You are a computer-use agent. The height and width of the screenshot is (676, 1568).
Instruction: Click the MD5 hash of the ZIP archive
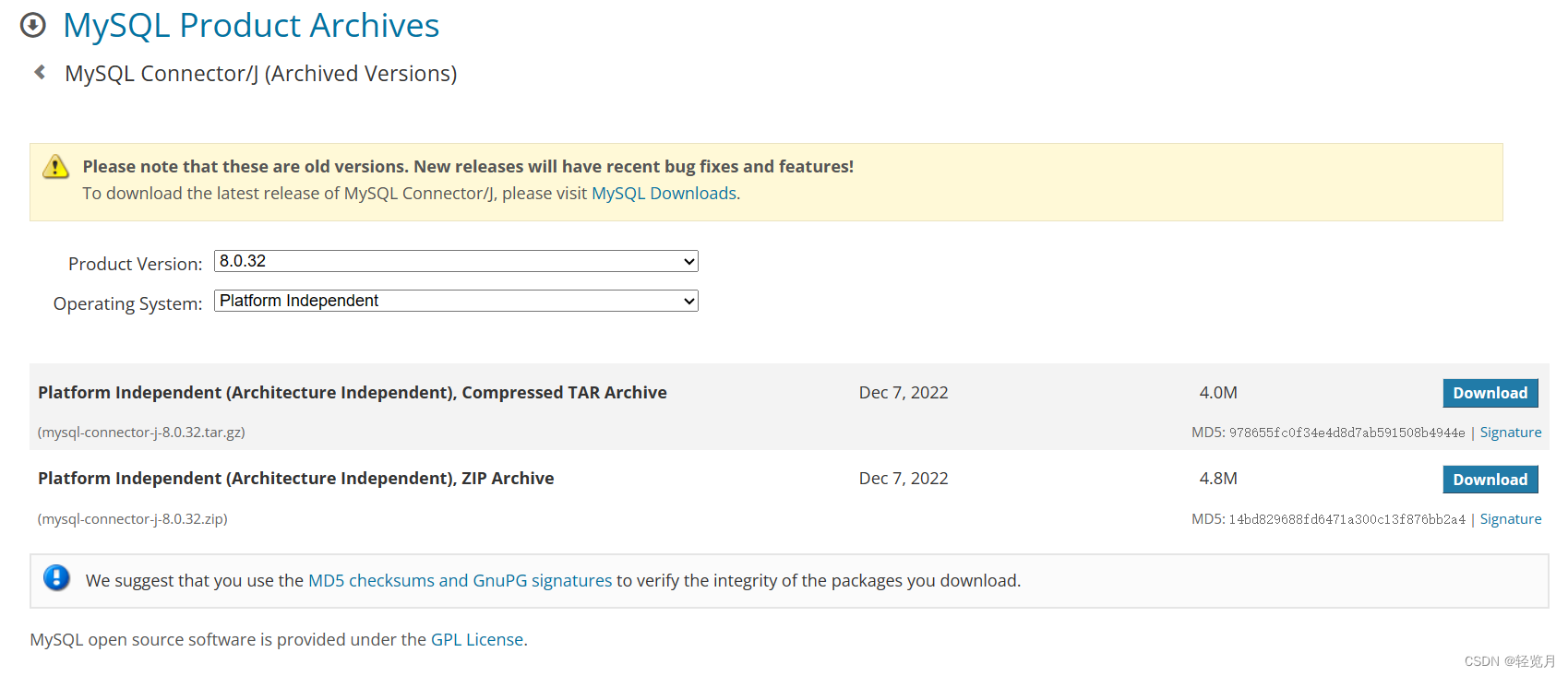[x=1347, y=519]
